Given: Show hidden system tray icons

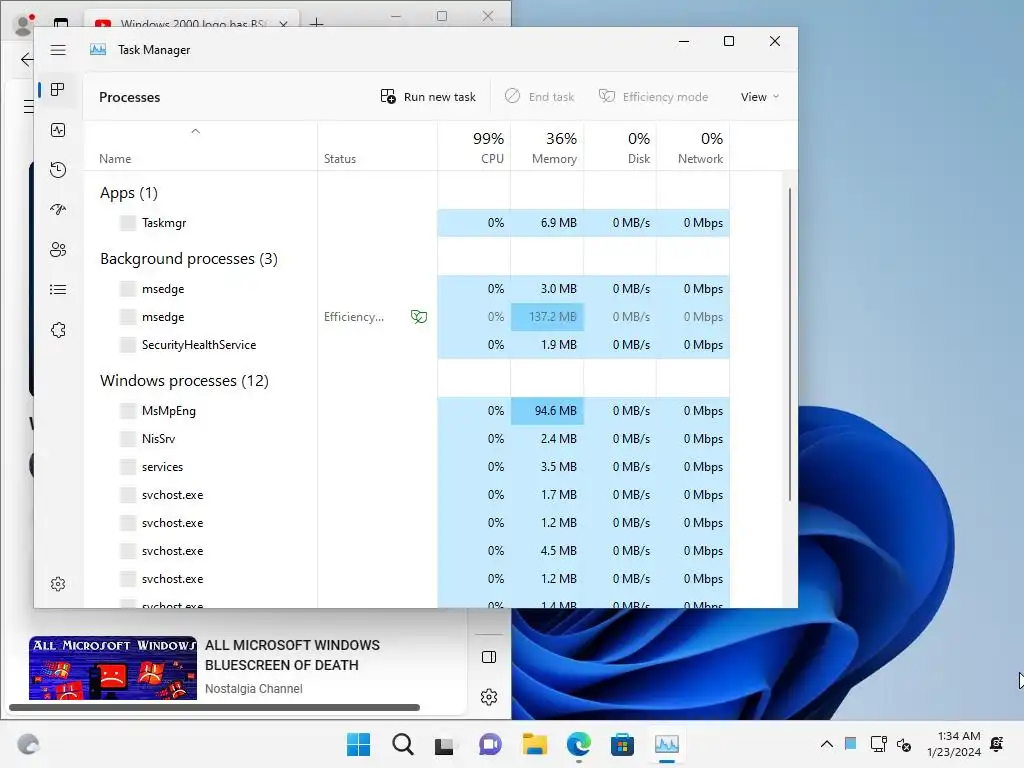Looking at the screenshot, I should click(826, 744).
